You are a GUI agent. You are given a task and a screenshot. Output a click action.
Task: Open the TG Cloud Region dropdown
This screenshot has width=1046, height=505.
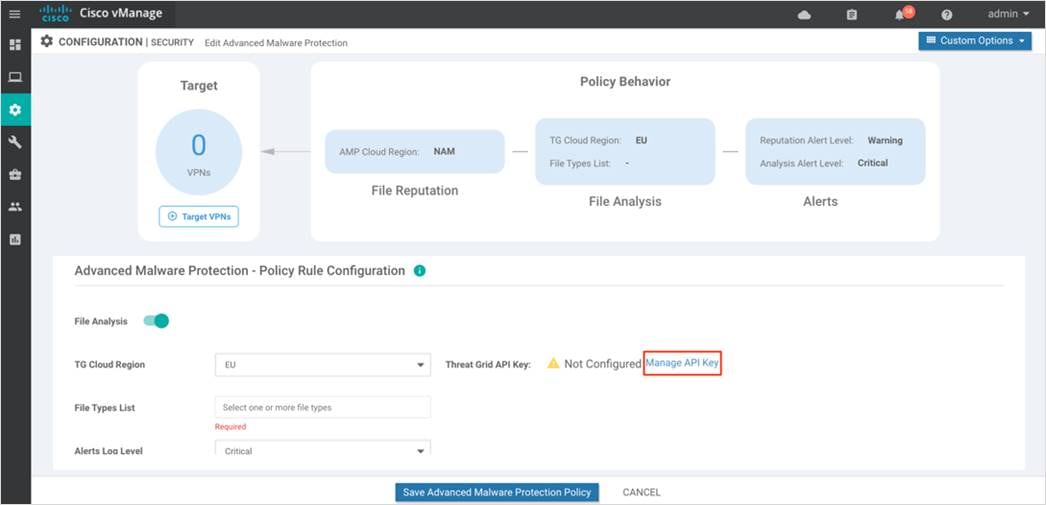[x=323, y=365]
